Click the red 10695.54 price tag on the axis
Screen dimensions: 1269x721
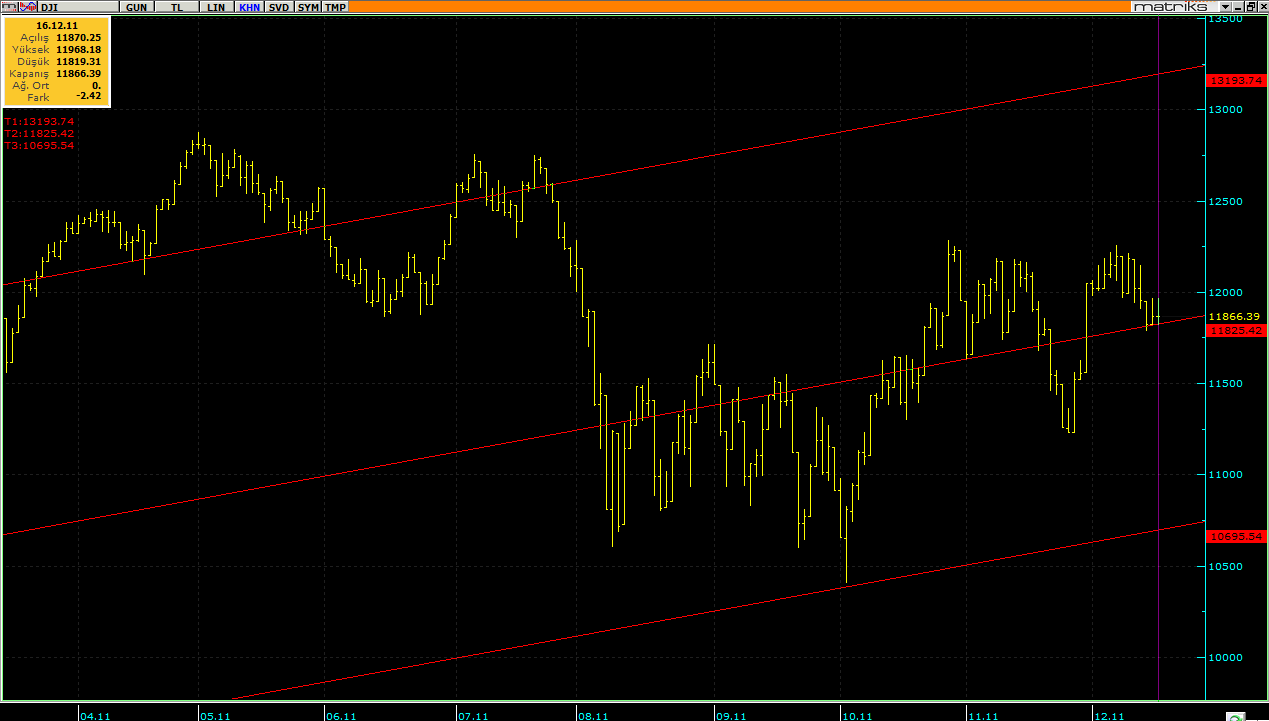(x=1236, y=536)
